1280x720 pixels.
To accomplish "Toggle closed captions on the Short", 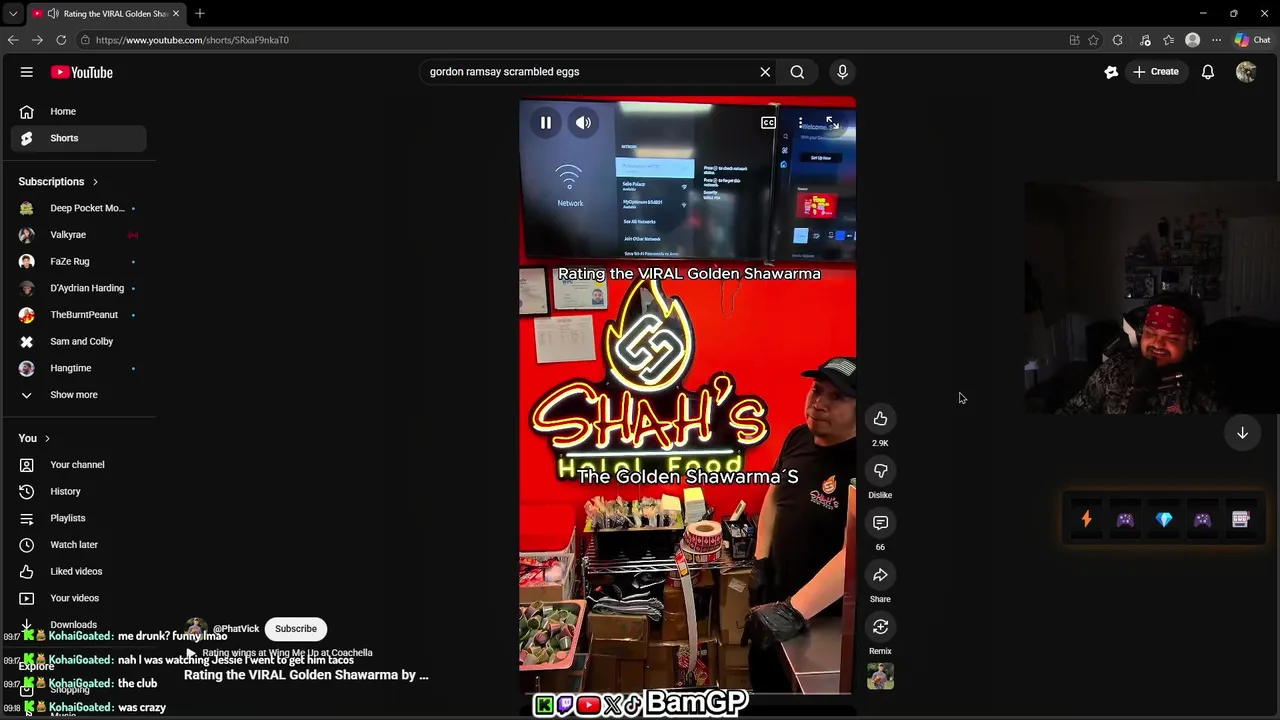I will 768,123.
